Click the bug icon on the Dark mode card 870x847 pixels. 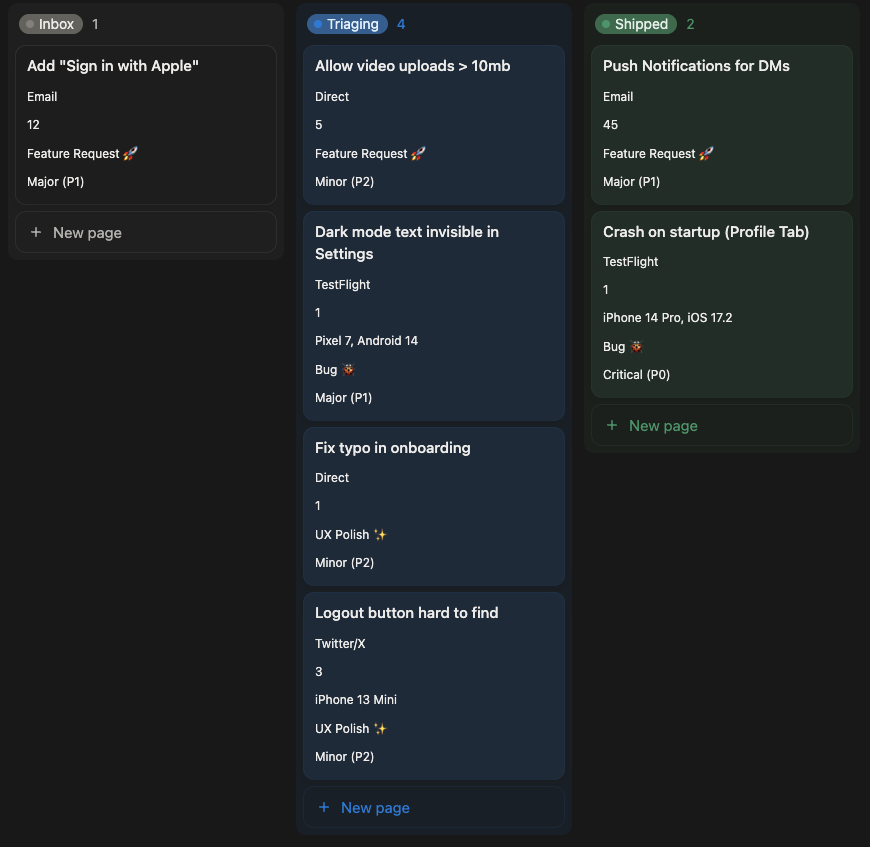[348, 368]
